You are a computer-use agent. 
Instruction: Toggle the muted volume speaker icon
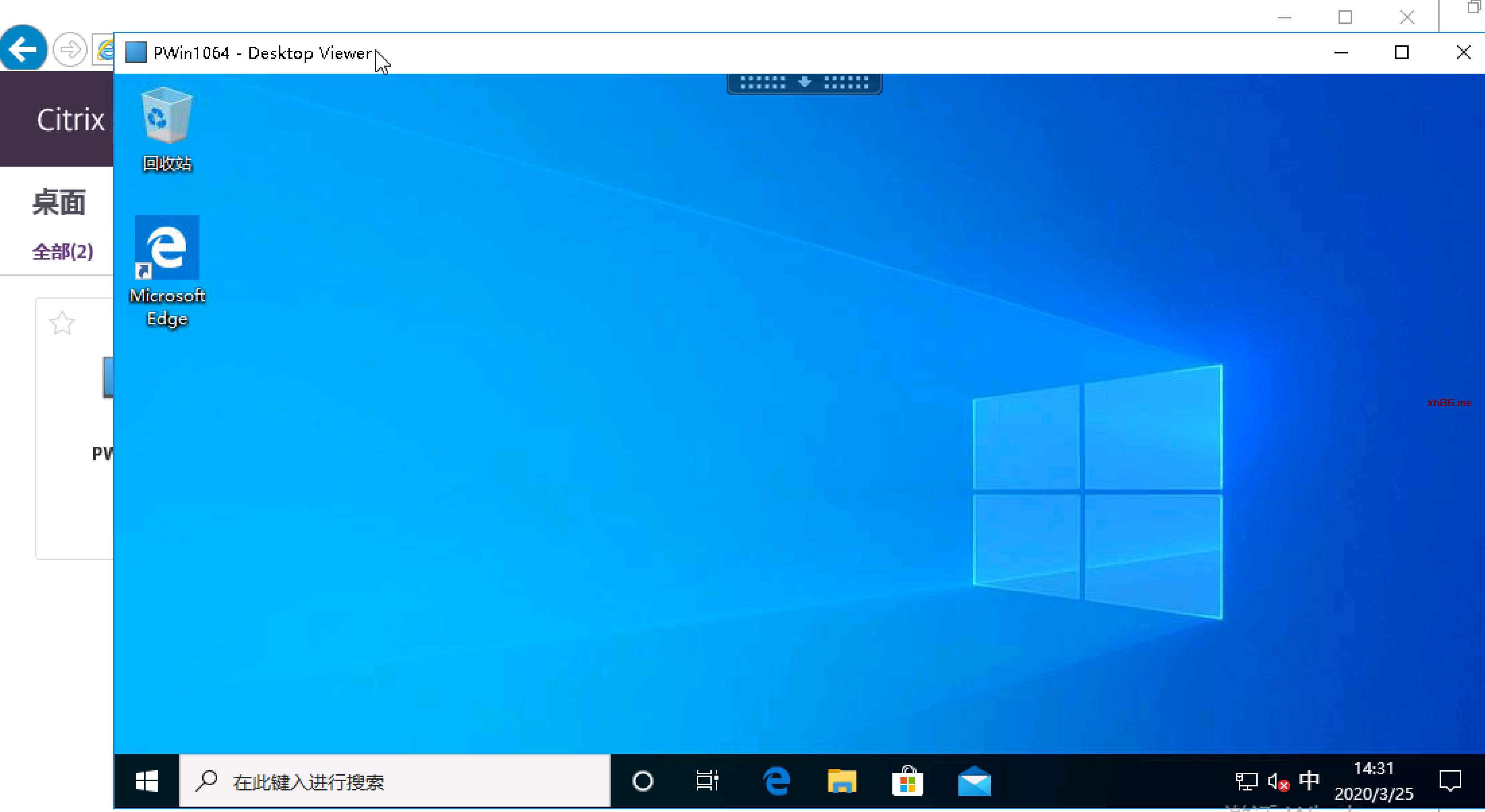pyautogui.click(x=1277, y=781)
